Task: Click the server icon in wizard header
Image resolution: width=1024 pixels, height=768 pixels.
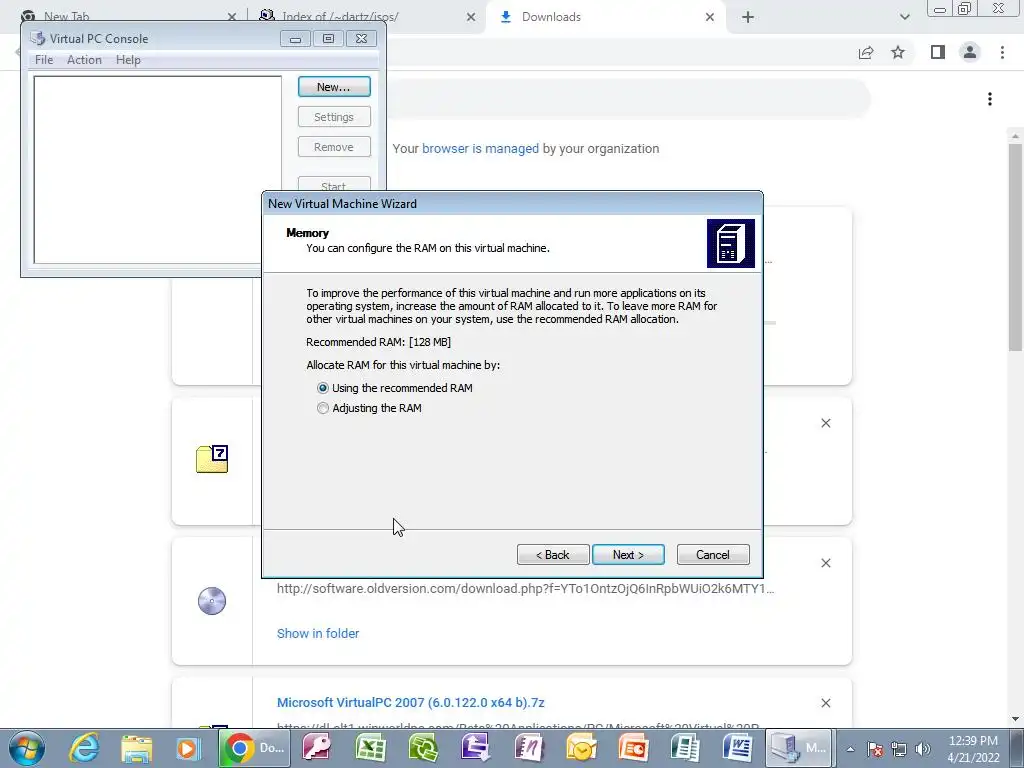Action: 731,244
